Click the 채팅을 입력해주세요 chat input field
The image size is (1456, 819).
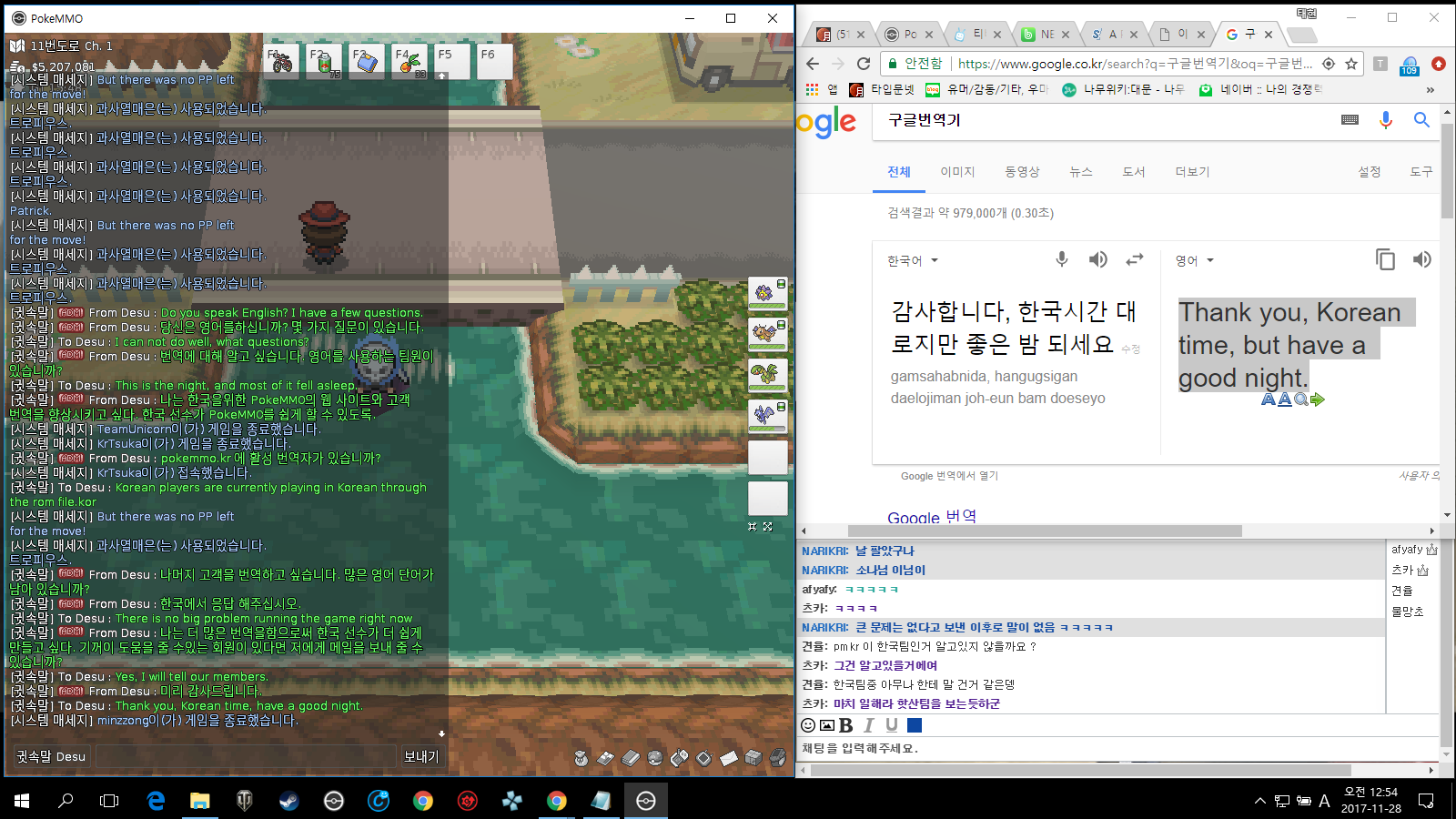1092,748
